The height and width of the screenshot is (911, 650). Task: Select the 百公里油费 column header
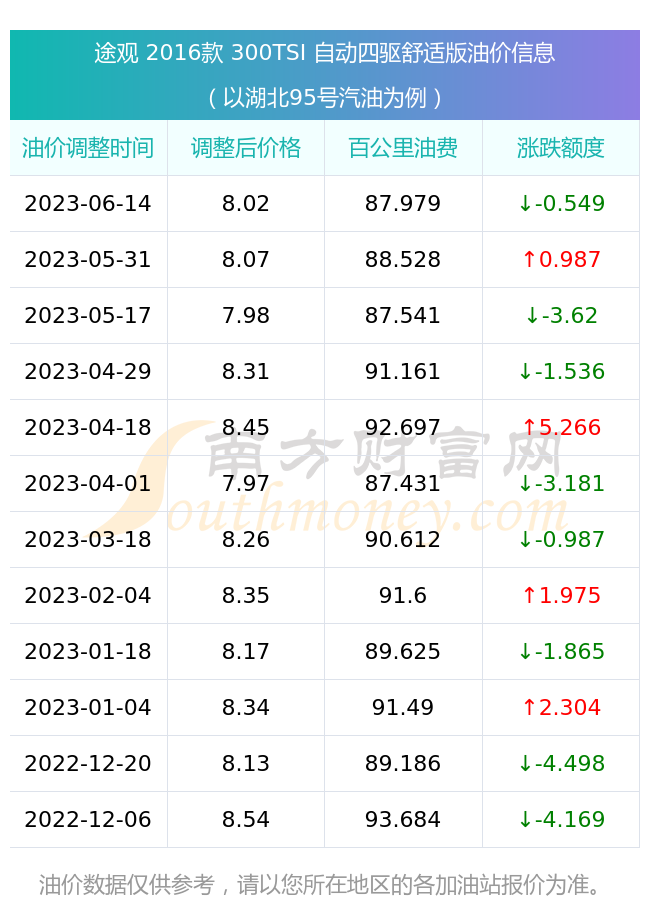coord(403,148)
